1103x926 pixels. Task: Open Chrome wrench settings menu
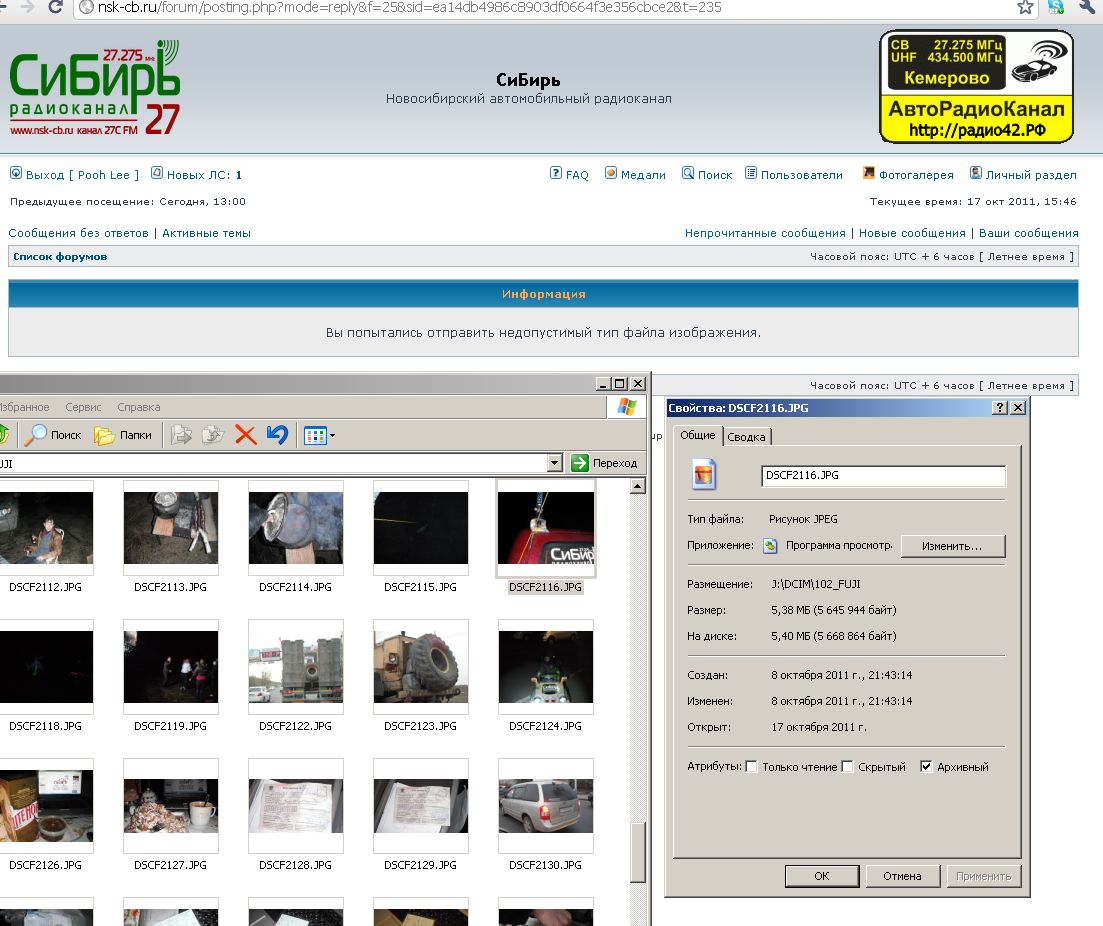pyautogui.click(x=1088, y=7)
